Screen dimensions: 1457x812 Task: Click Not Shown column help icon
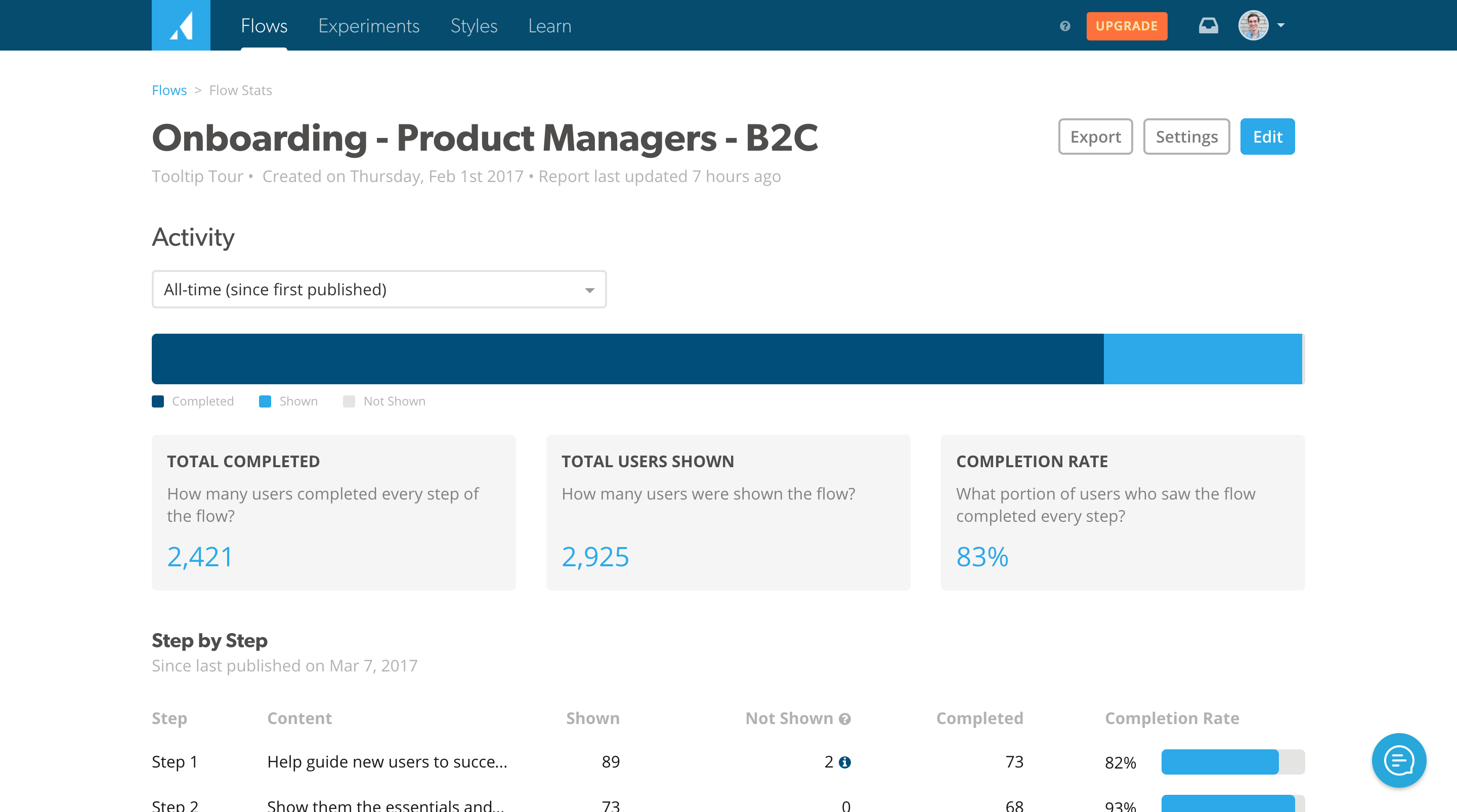tap(845, 718)
